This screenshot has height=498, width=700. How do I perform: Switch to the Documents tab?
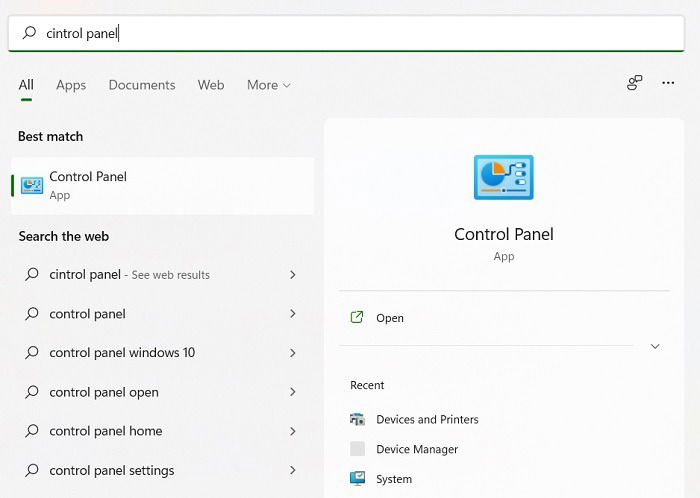[x=142, y=85]
